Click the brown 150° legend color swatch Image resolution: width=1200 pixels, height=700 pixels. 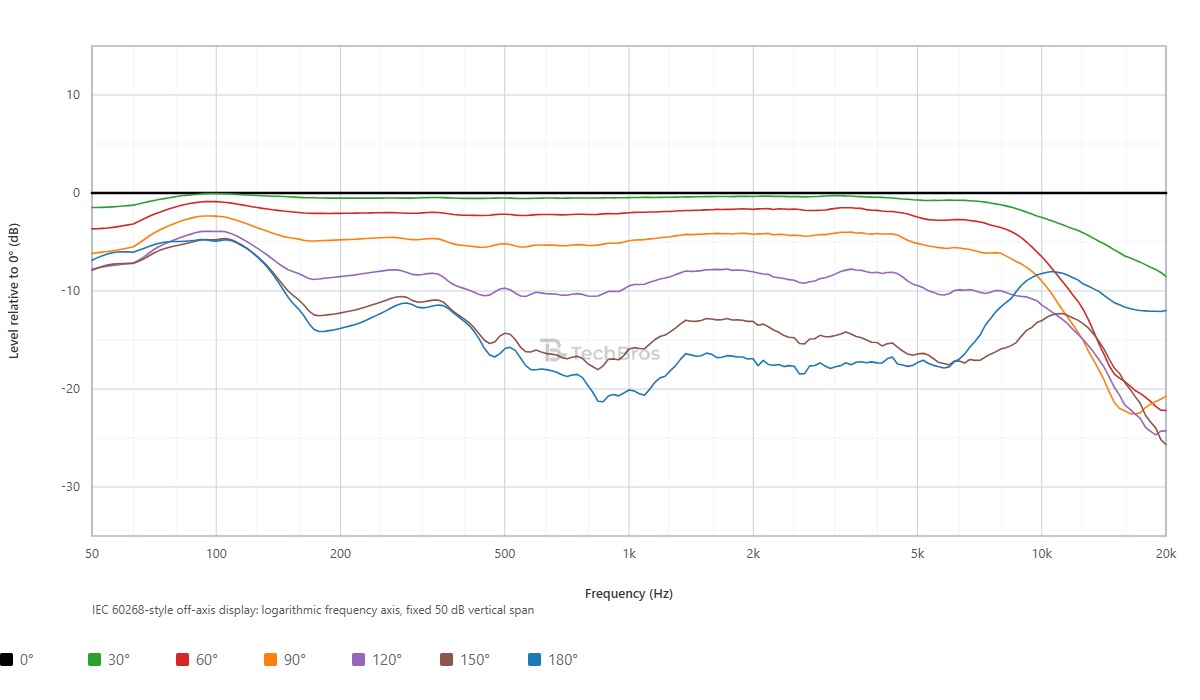tap(447, 660)
